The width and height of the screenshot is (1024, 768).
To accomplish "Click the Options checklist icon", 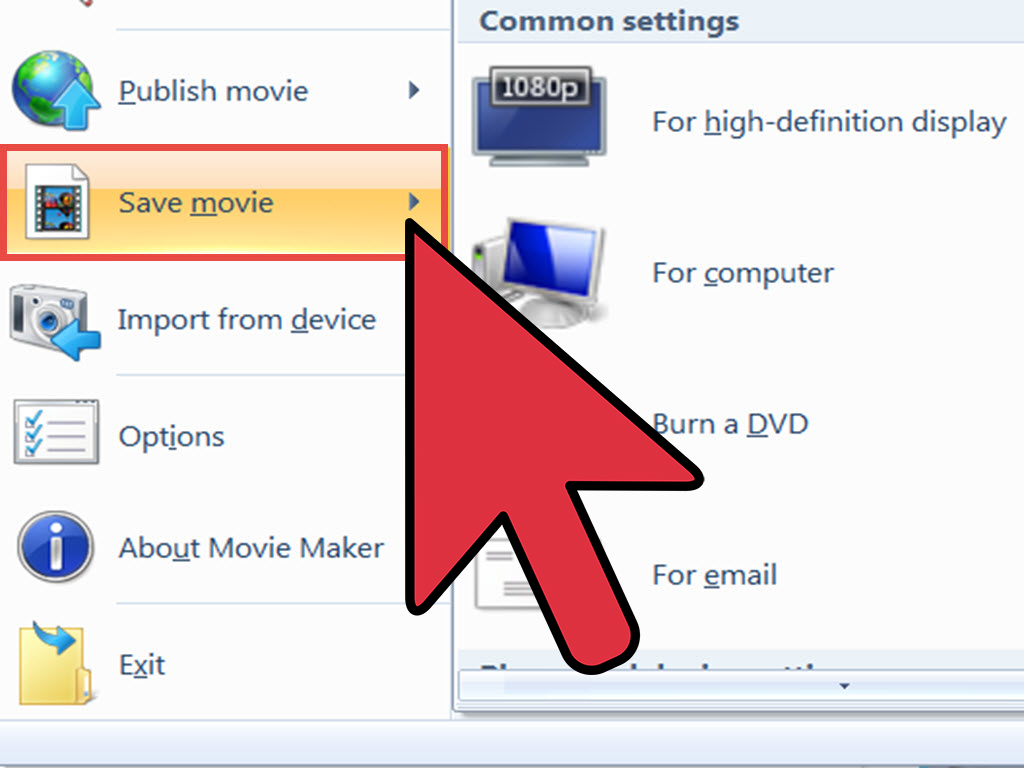I will coord(56,432).
